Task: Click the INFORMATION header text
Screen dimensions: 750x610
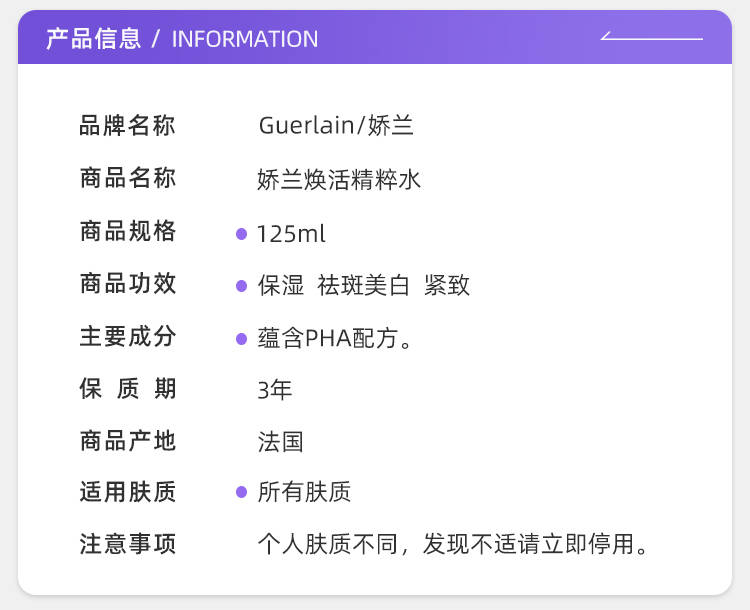Action: pos(244,39)
